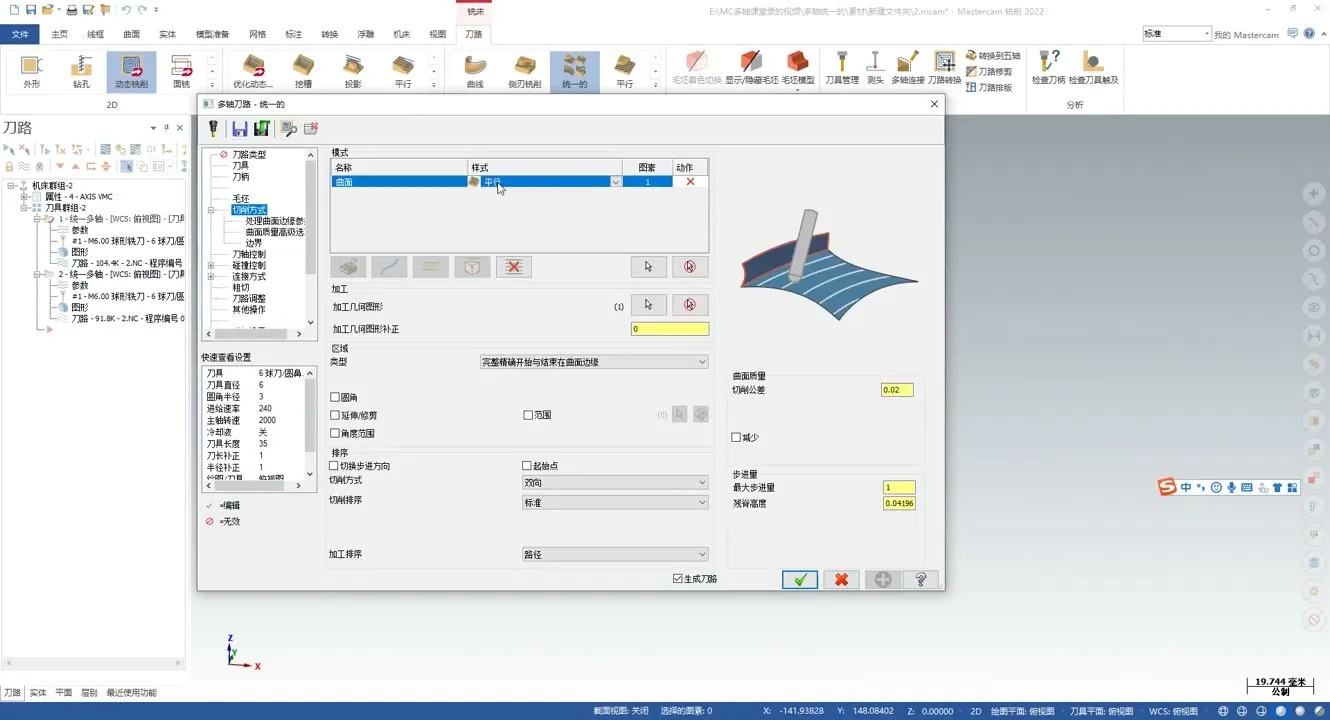
Task: Open 刀具管理 tool manager
Action: click(x=841, y=68)
